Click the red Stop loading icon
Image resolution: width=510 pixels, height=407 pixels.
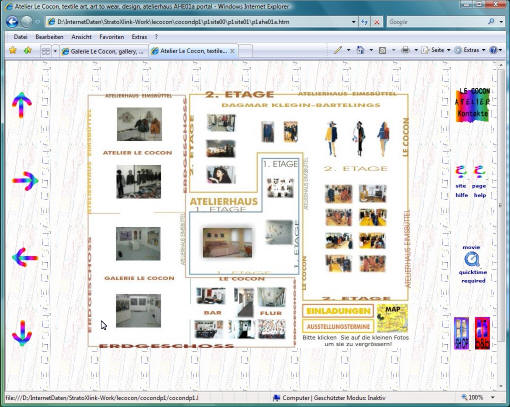(377, 22)
